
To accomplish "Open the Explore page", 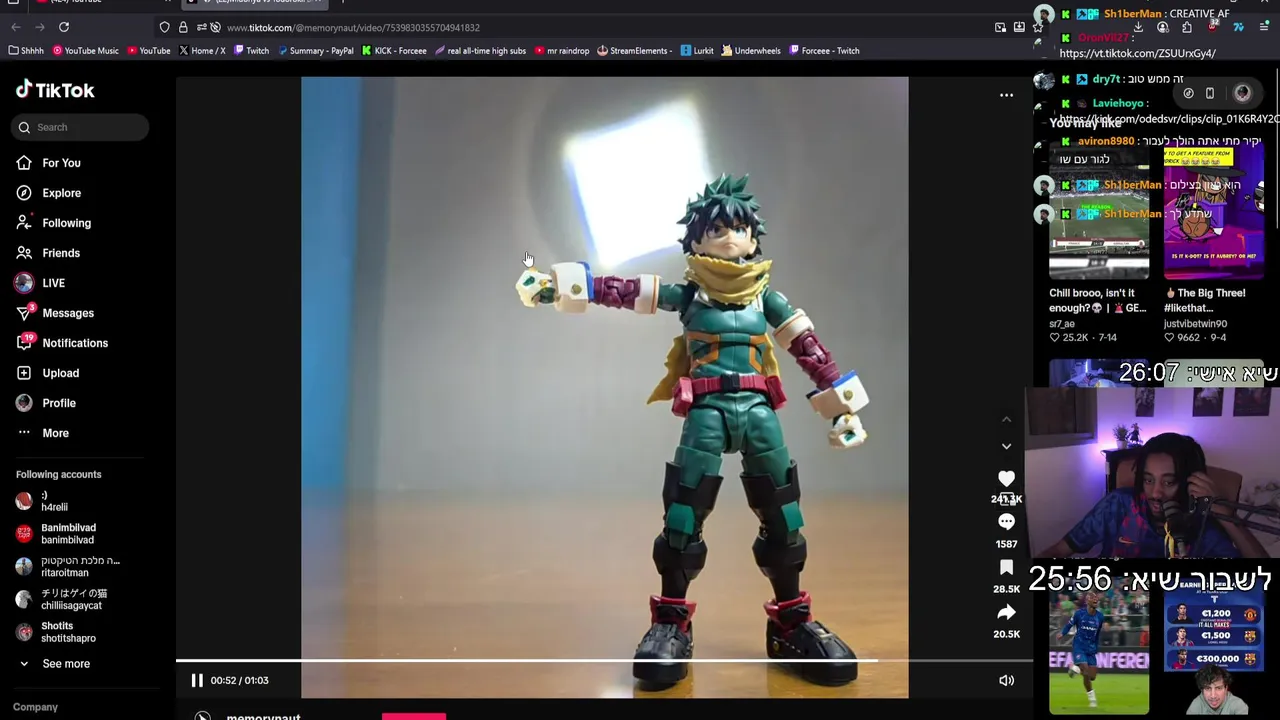I will [x=48, y=193].
